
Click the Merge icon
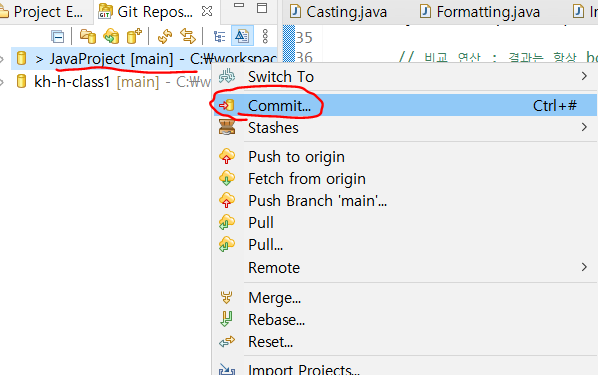[x=226, y=297]
